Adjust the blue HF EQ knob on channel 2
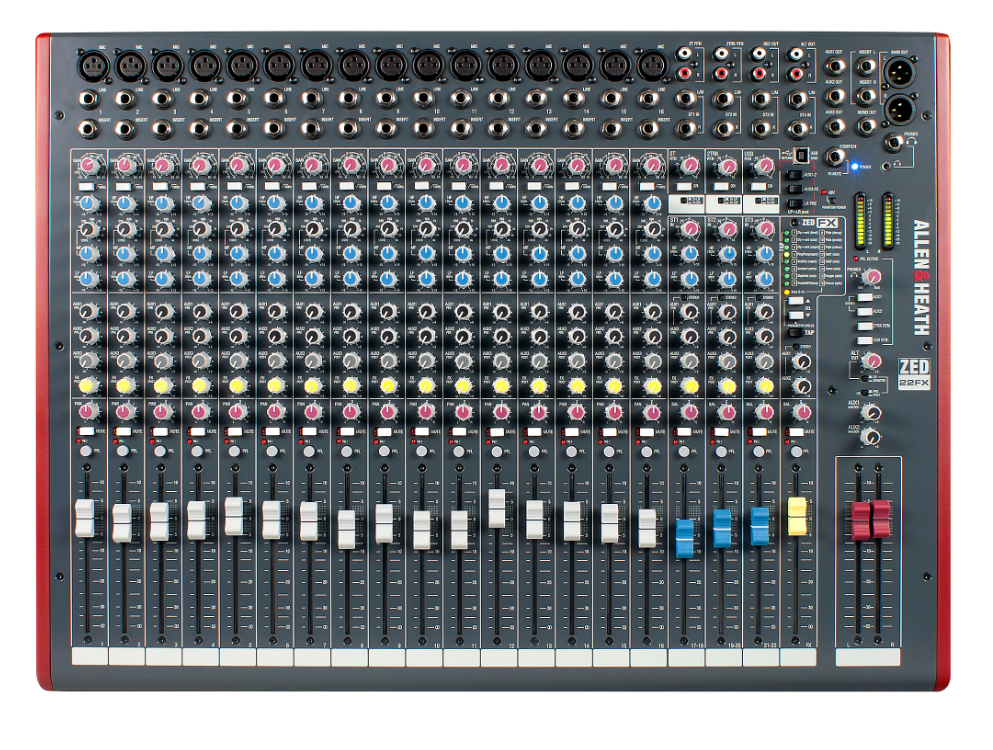The image size is (993, 750). click(x=125, y=204)
